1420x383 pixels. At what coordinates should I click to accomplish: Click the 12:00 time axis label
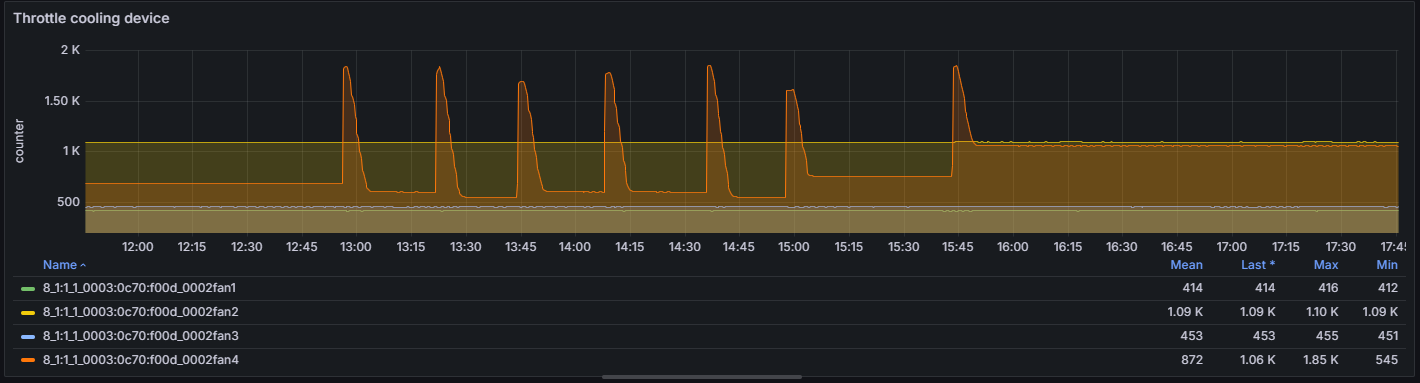pos(137,246)
